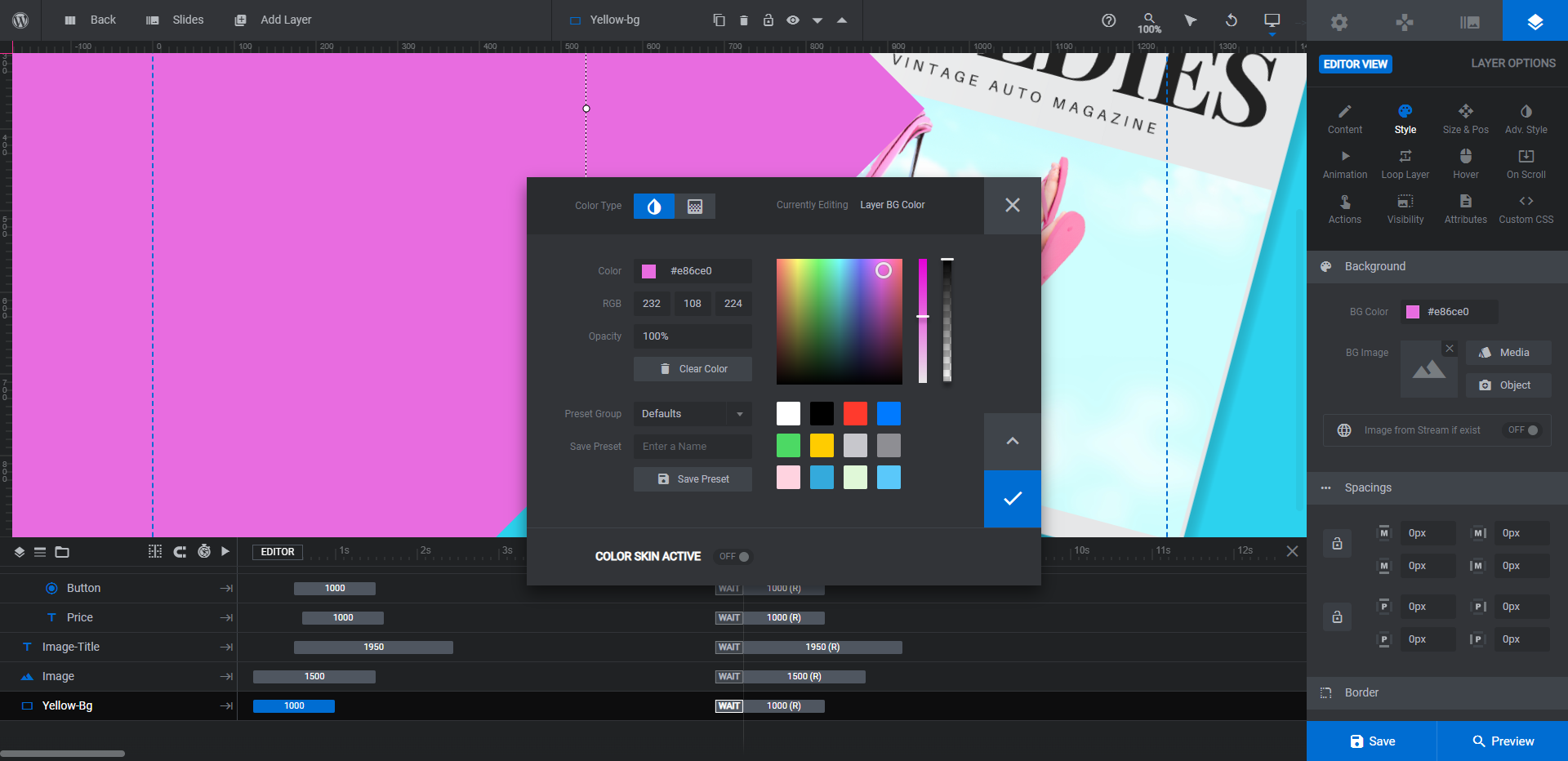1568x761 pixels.
Task: Select the yellow preset color swatch
Action: click(822, 446)
